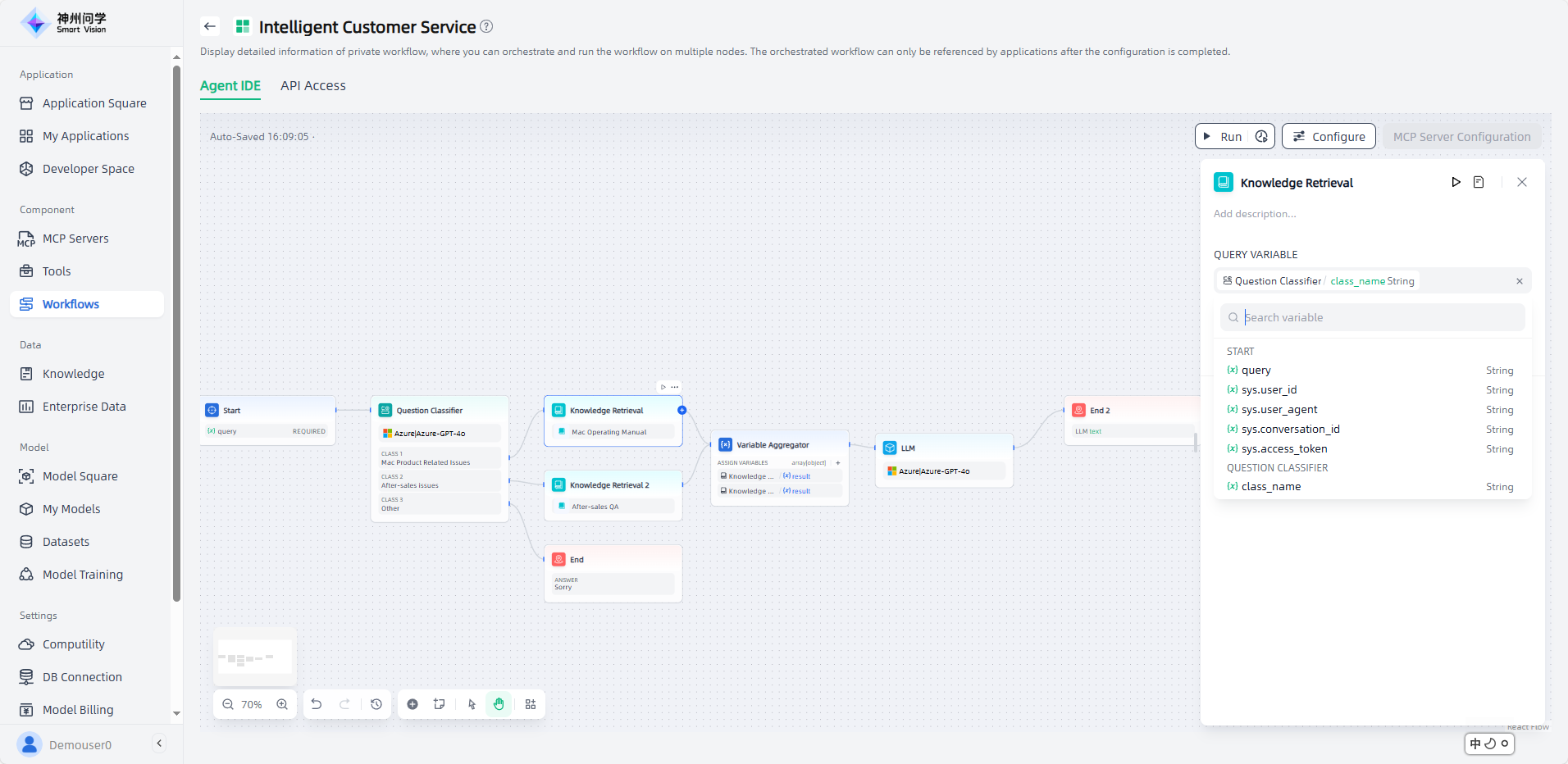Toggle the hand pan mode

pos(499,704)
